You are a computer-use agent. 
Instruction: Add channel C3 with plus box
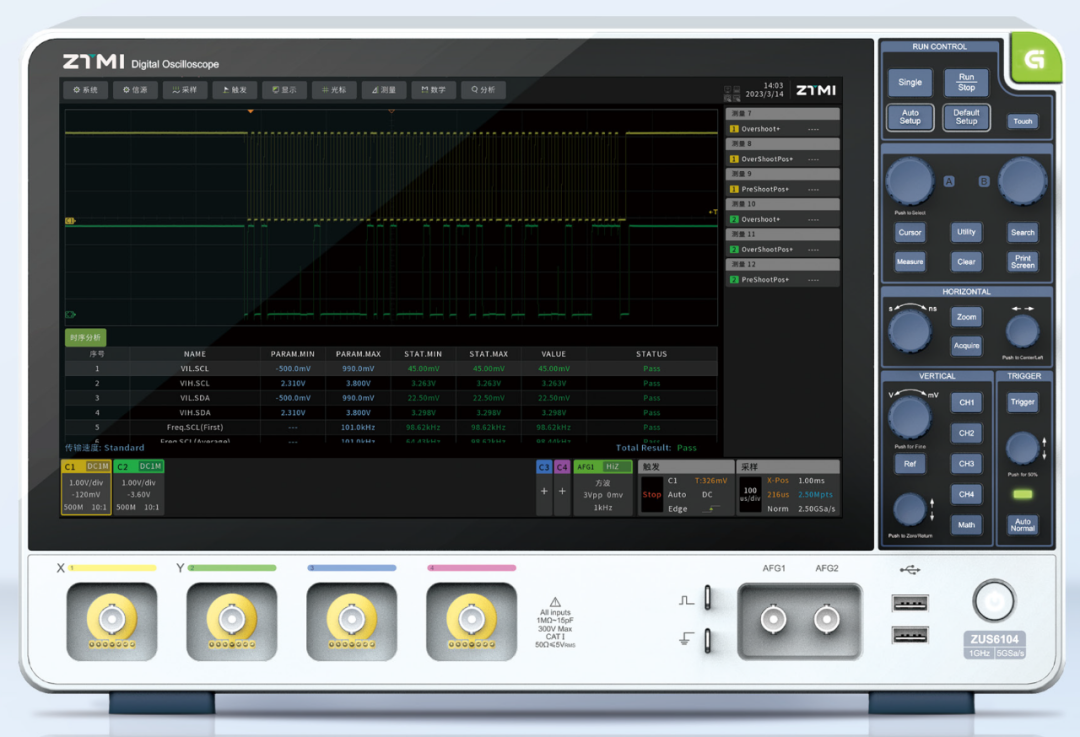(544, 486)
